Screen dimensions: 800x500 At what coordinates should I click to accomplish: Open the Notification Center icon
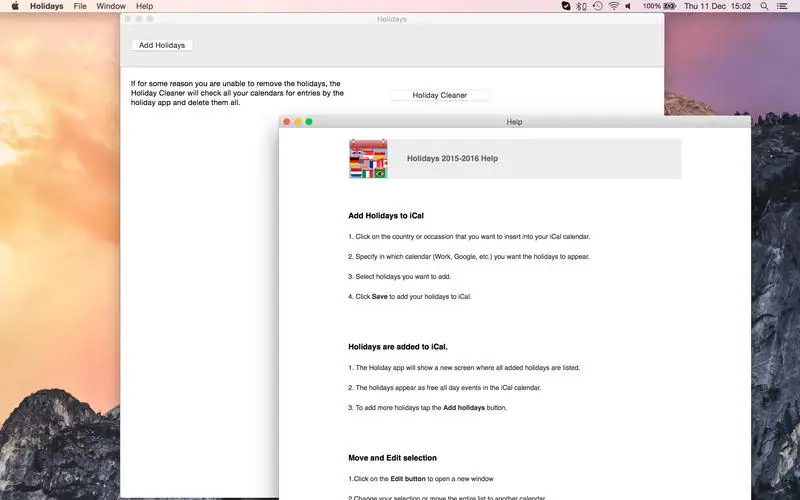point(782,6)
